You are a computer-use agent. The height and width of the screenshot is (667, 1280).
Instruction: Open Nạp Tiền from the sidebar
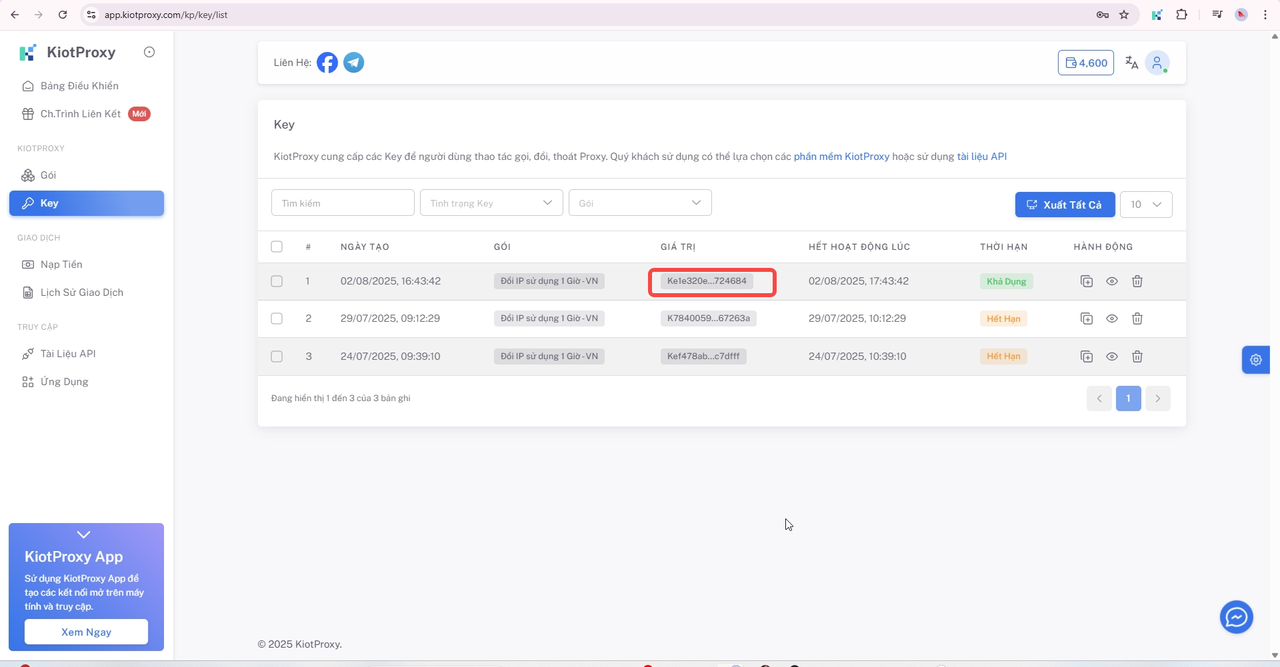[x=58, y=264]
